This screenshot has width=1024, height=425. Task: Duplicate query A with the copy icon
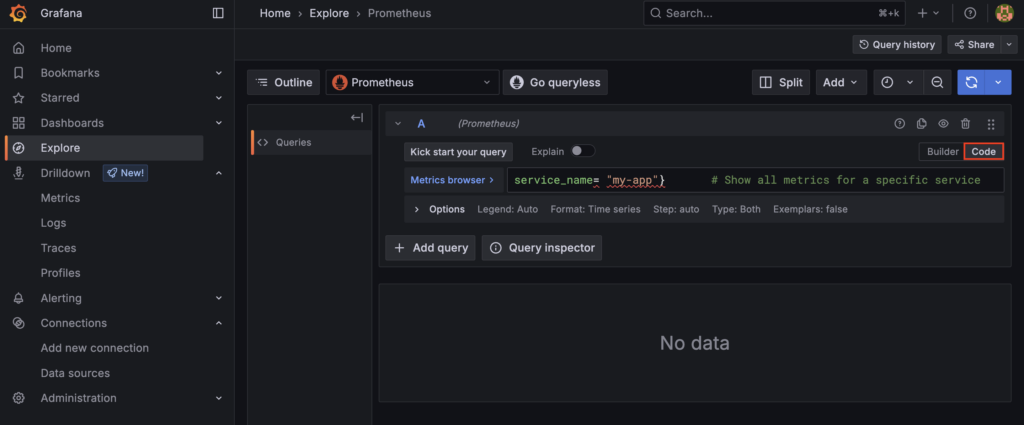pos(921,124)
